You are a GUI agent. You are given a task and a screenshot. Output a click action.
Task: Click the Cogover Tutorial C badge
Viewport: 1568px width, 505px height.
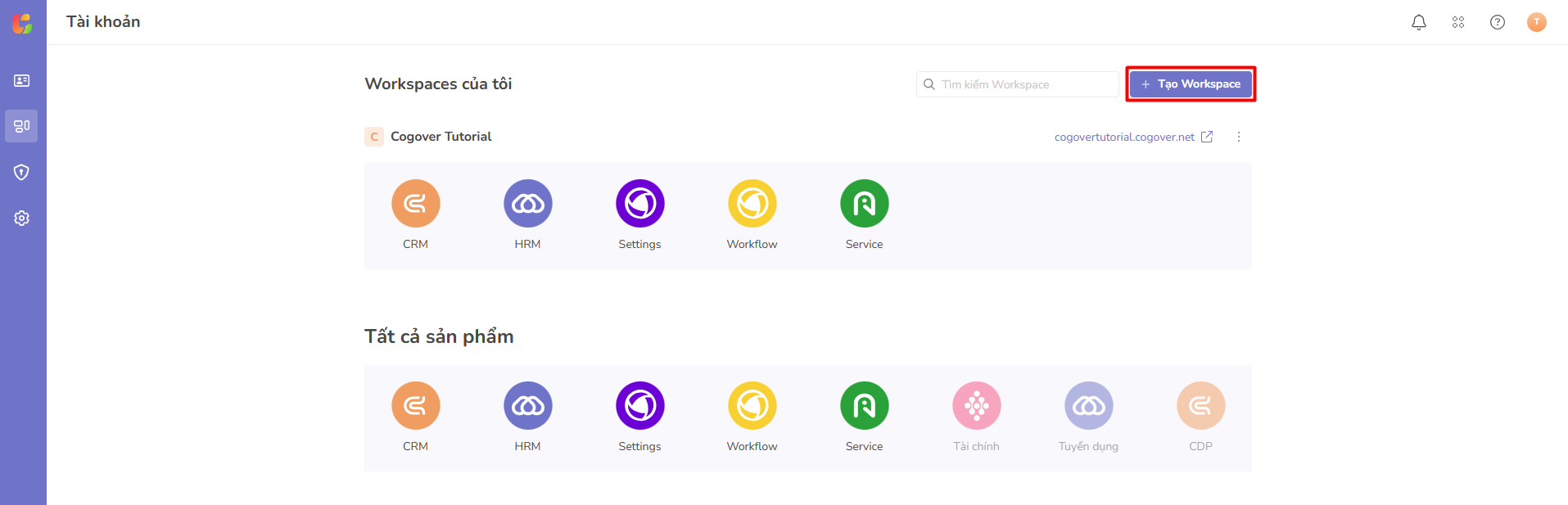374,137
